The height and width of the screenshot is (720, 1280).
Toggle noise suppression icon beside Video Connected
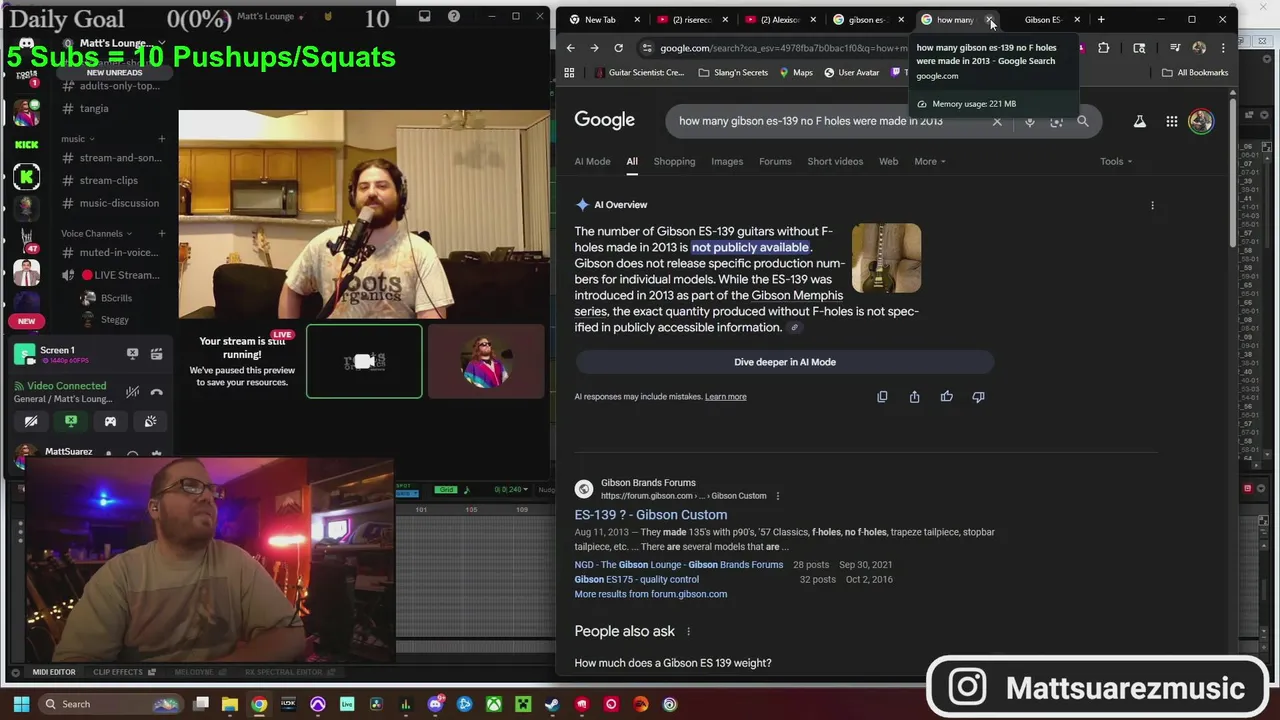tap(132, 392)
